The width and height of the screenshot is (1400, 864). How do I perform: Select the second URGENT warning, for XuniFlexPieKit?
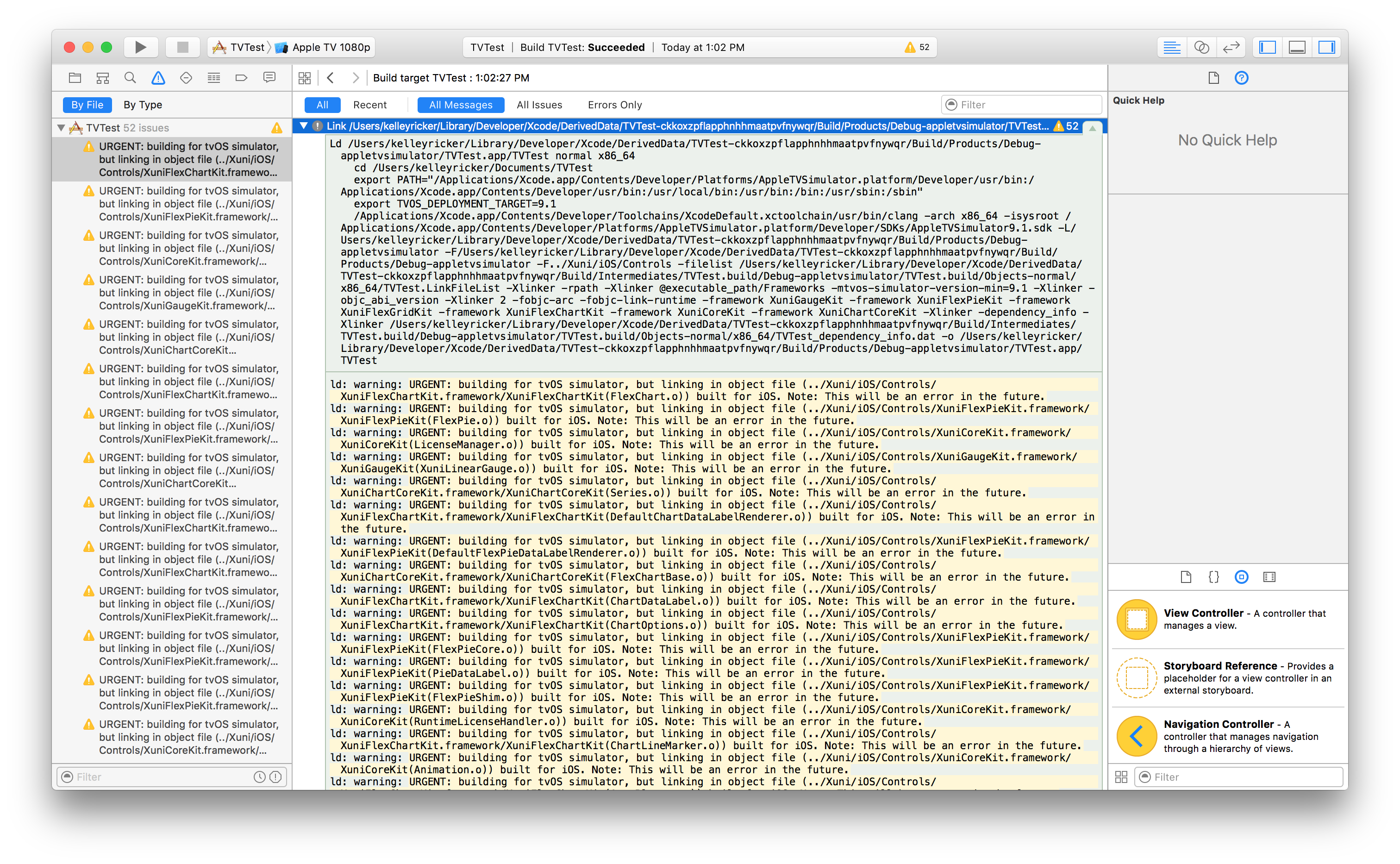point(172,204)
